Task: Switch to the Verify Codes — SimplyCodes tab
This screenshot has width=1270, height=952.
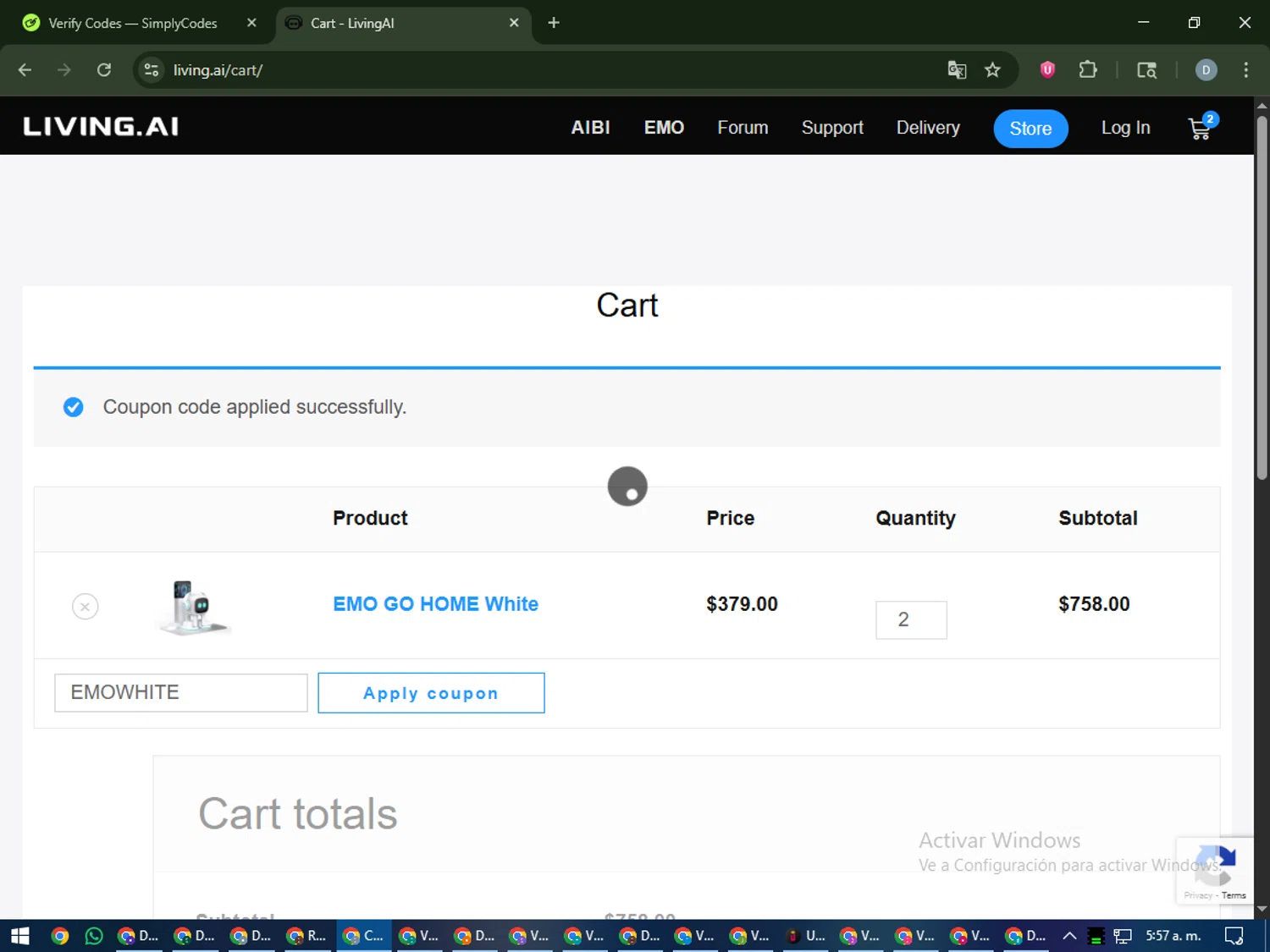Action: click(132, 23)
